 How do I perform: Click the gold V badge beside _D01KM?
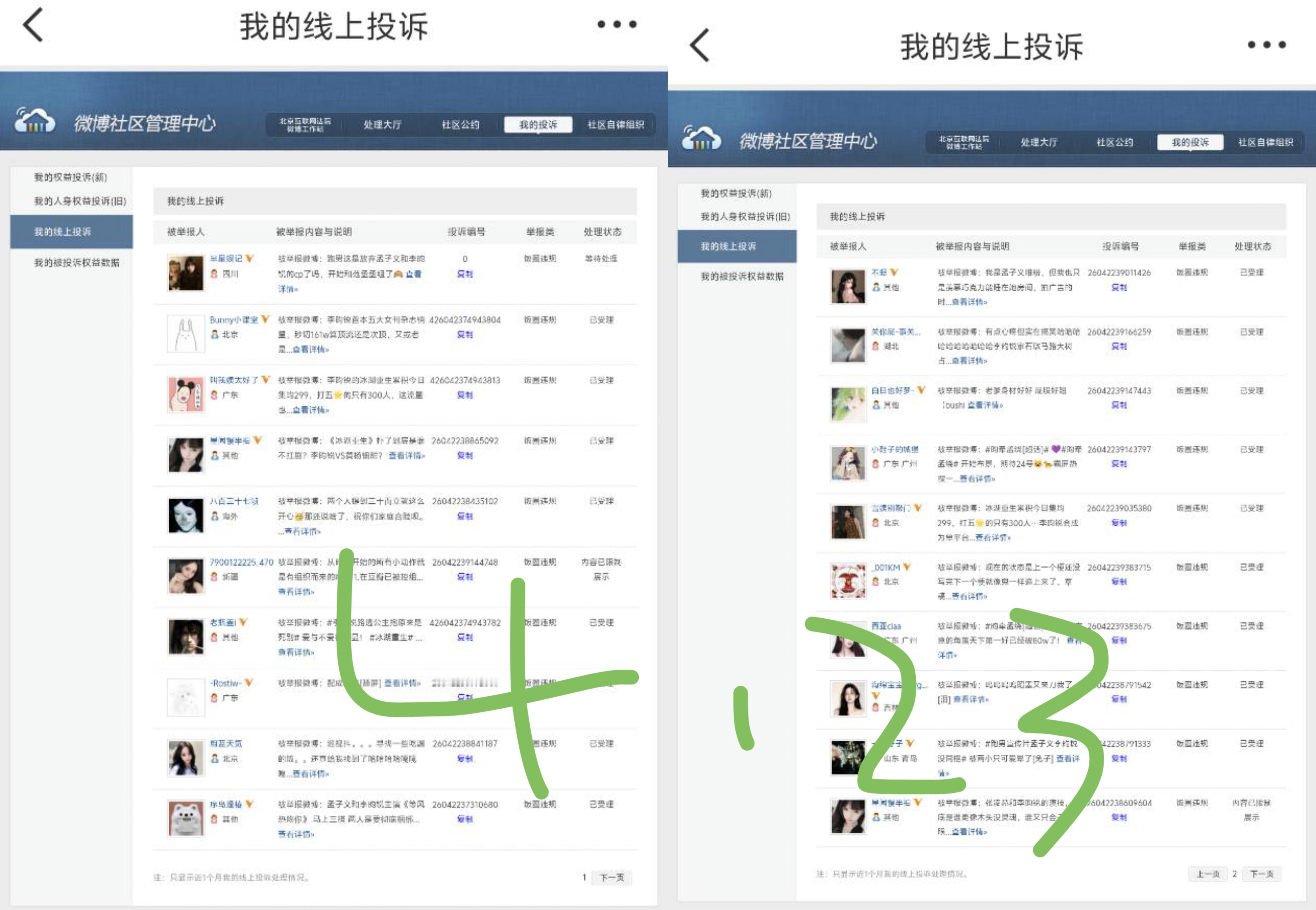(x=907, y=567)
